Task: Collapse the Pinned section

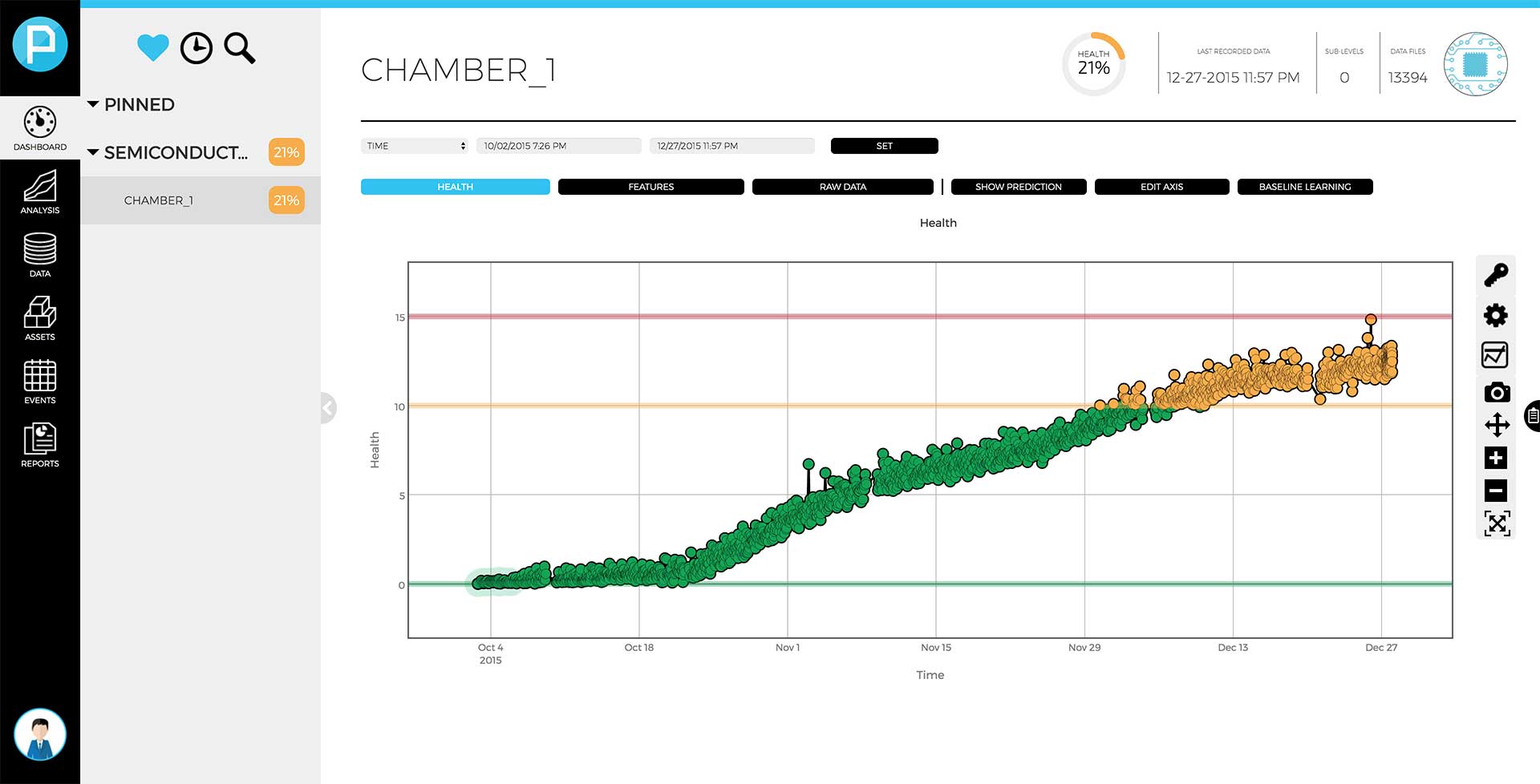Action: click(93, 104)
